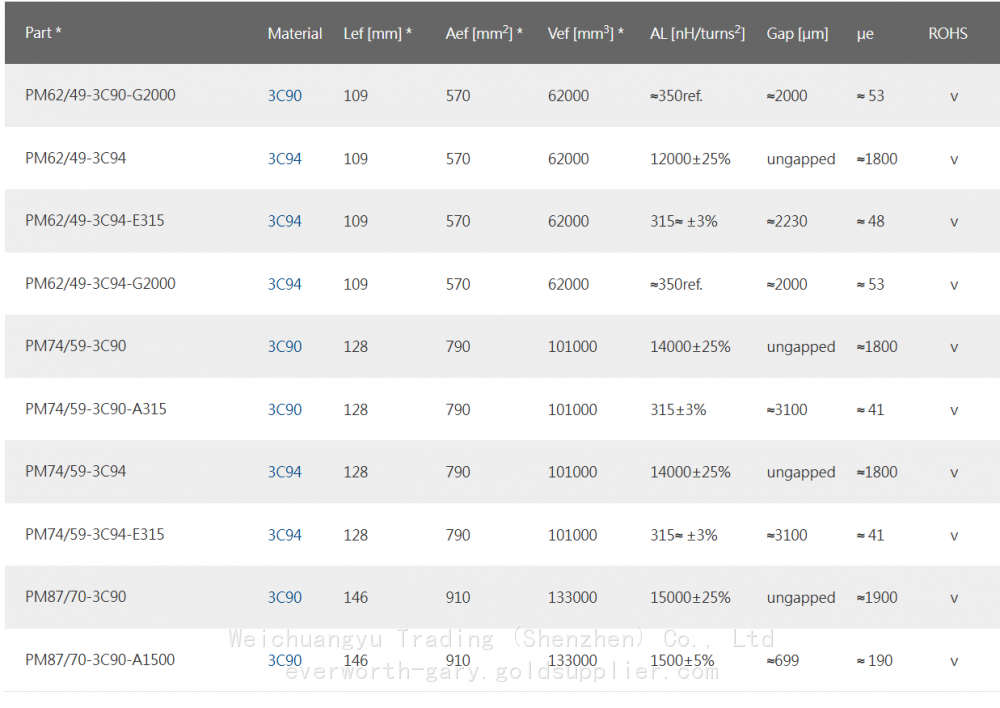The width and height of the screenshot is (1000, 708).
Task: Click the Material column header
Action: 294,33
